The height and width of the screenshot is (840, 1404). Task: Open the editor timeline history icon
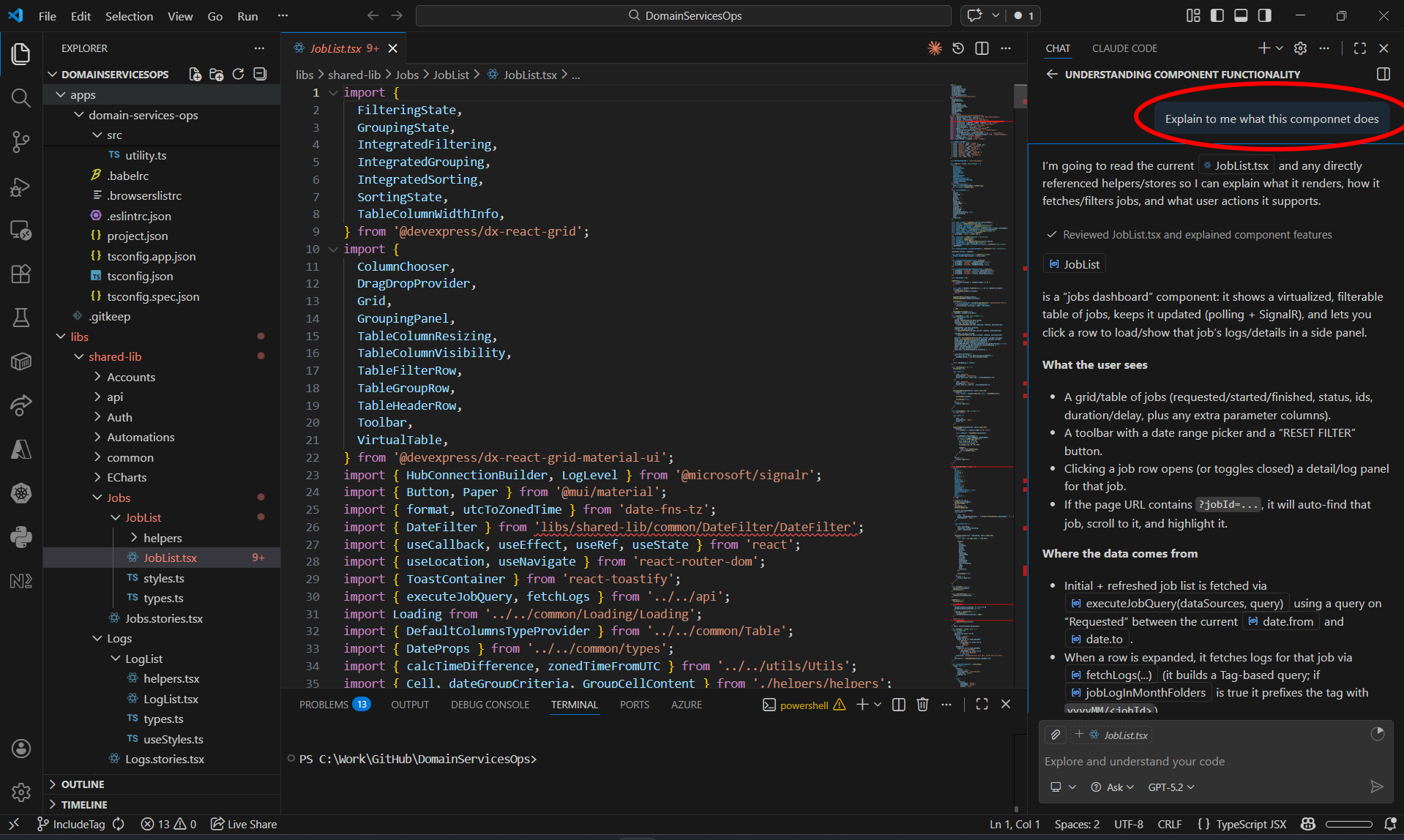pyautogui.click(x=958, y=48)
